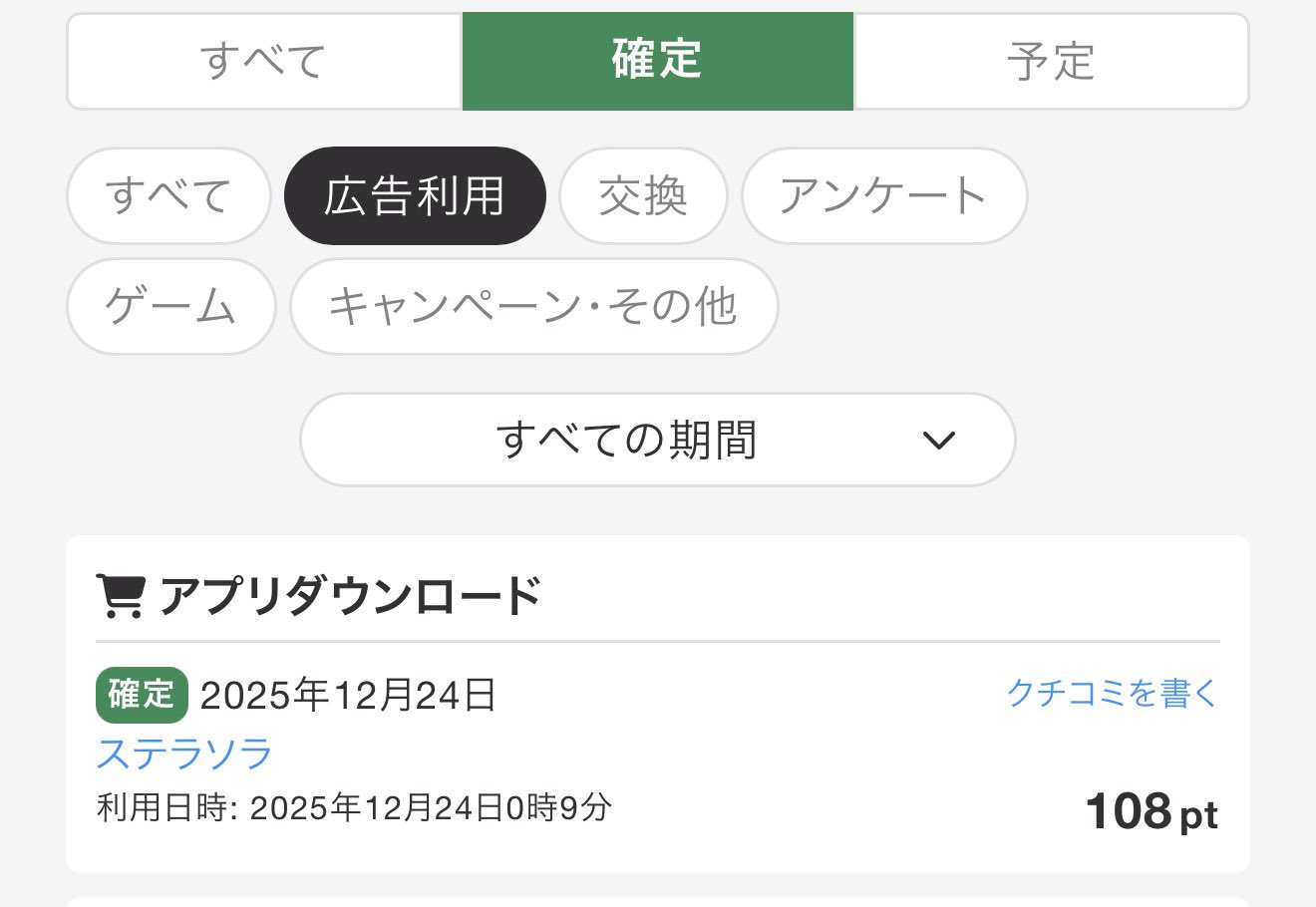Pick the ゲーム filter chip

(170, 306)
